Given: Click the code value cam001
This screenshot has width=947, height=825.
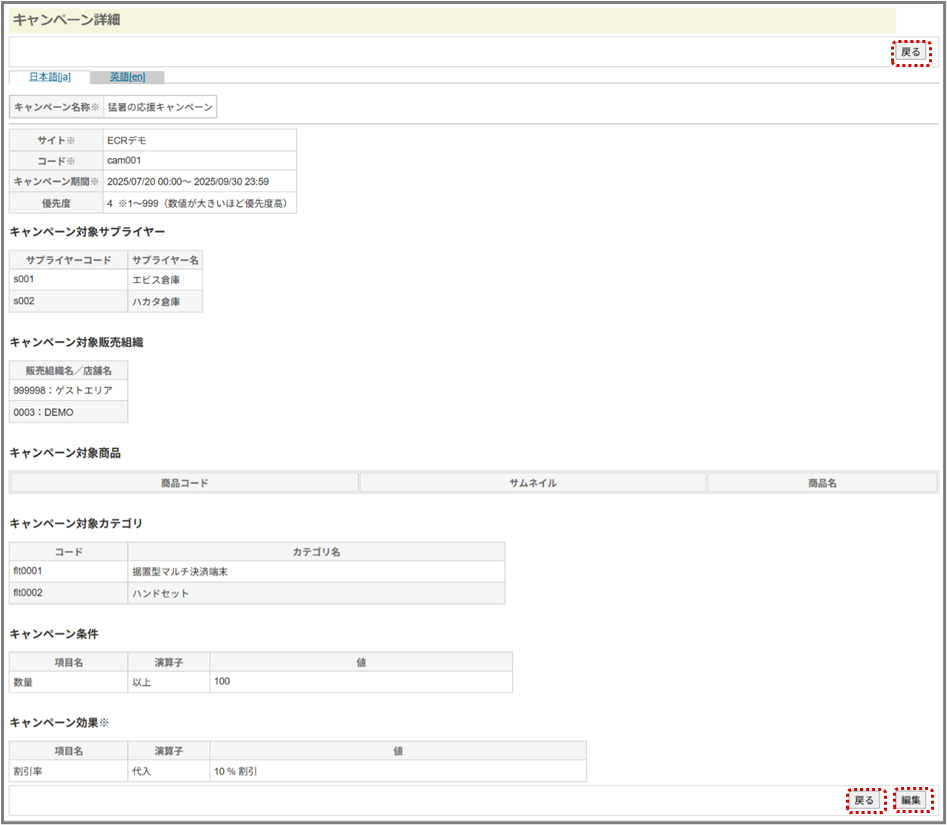Looking at the screenshot, I should coord(127,161).
